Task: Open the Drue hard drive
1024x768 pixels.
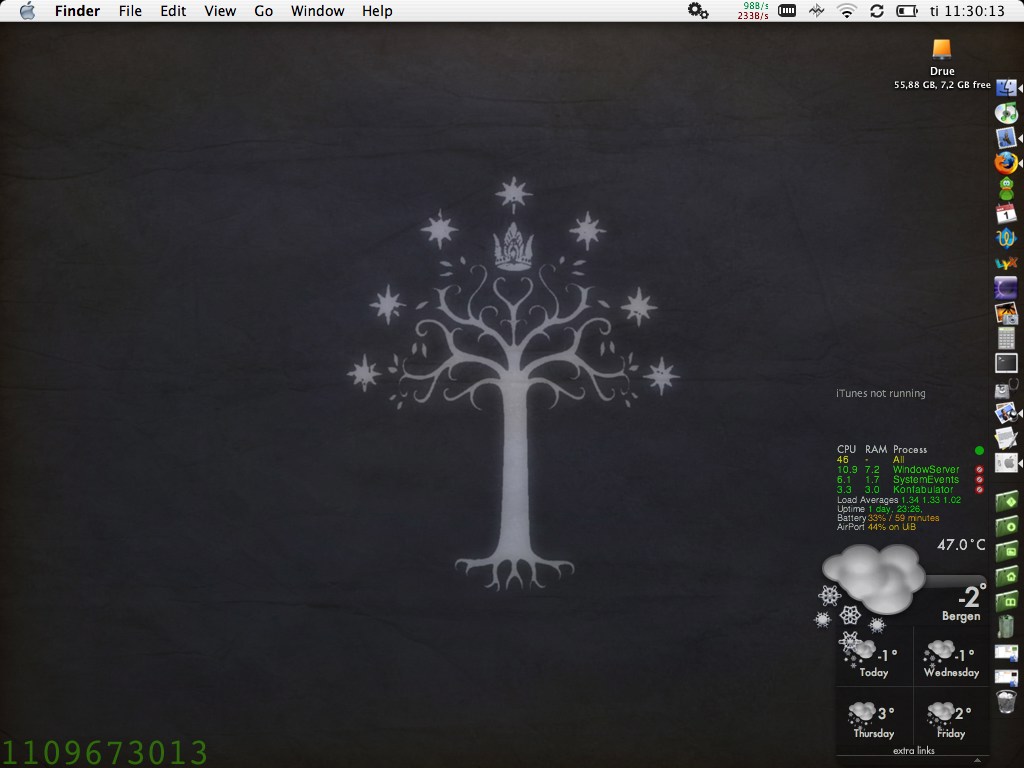Action: click(x=941, y=50)
